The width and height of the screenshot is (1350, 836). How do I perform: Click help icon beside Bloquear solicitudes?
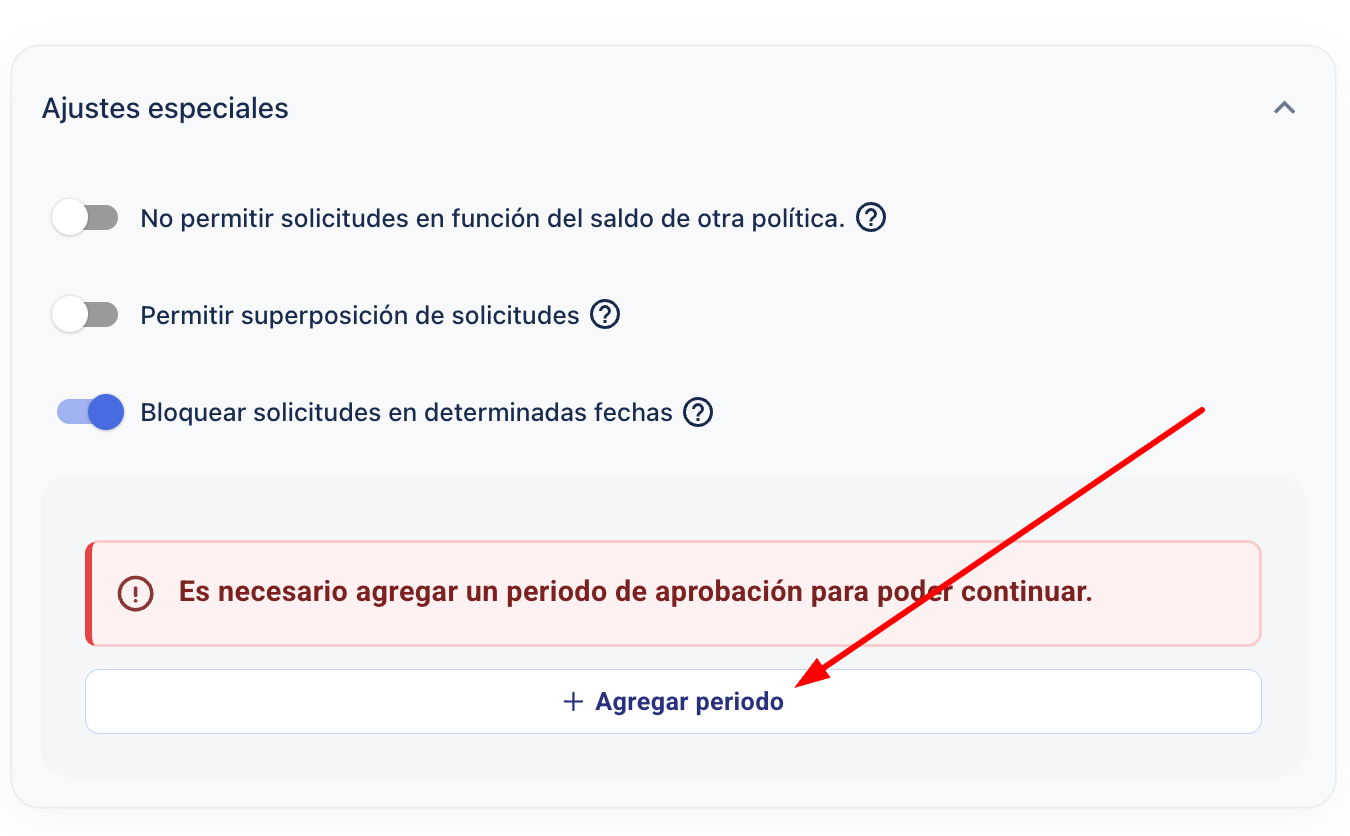(x=698, y=412)
